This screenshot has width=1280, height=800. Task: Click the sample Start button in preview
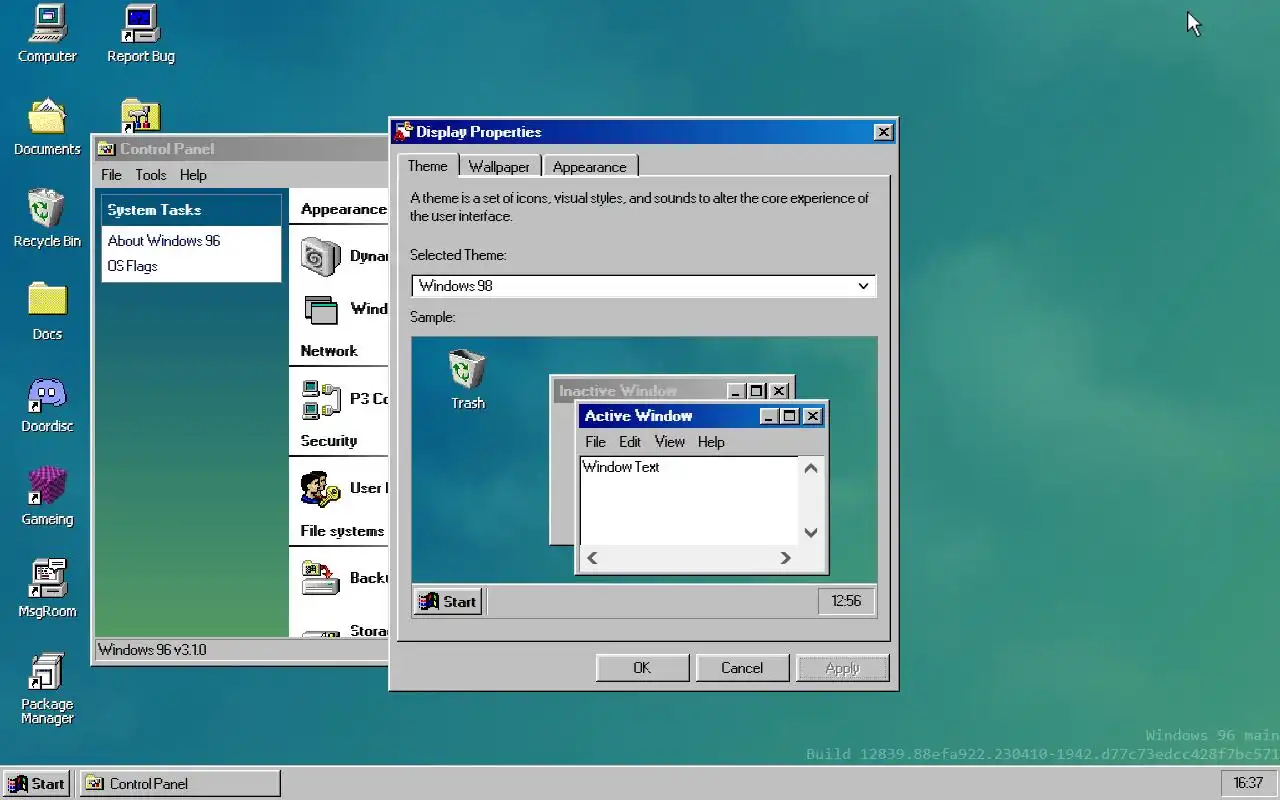click(x=448, y=601)
